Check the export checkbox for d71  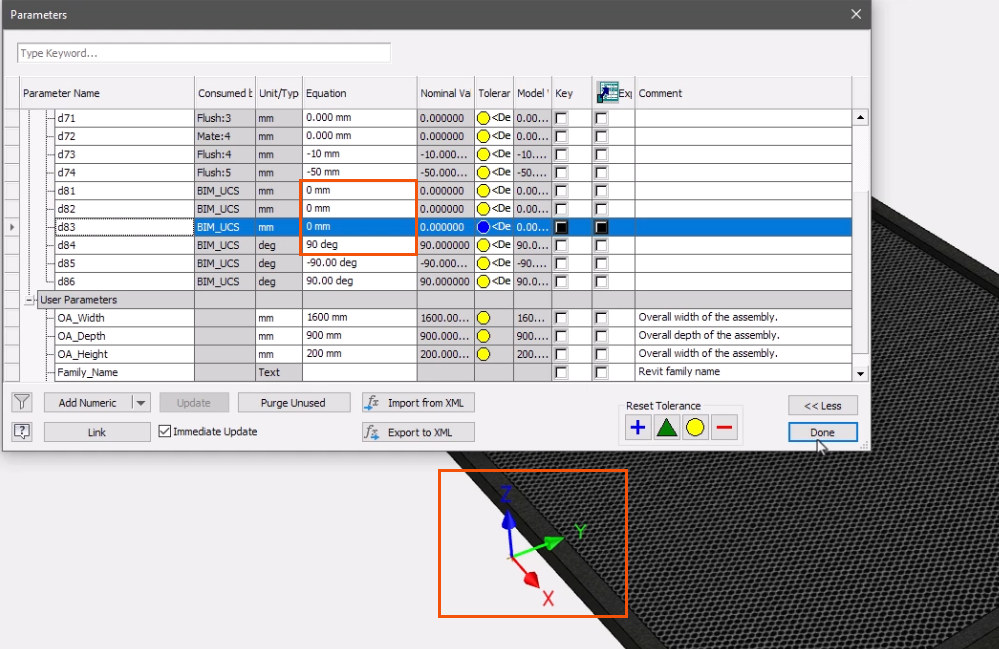(601, 118)
